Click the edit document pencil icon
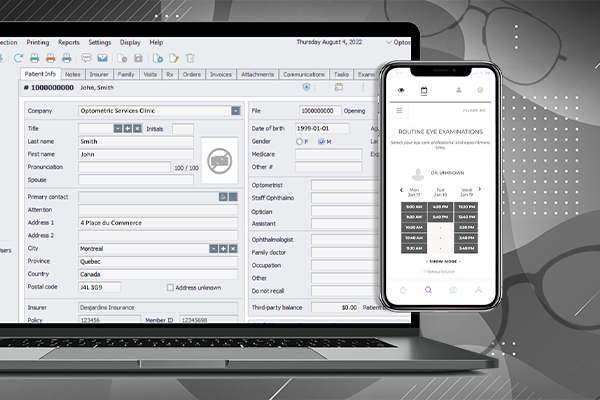600x400 pixels. 174,58
